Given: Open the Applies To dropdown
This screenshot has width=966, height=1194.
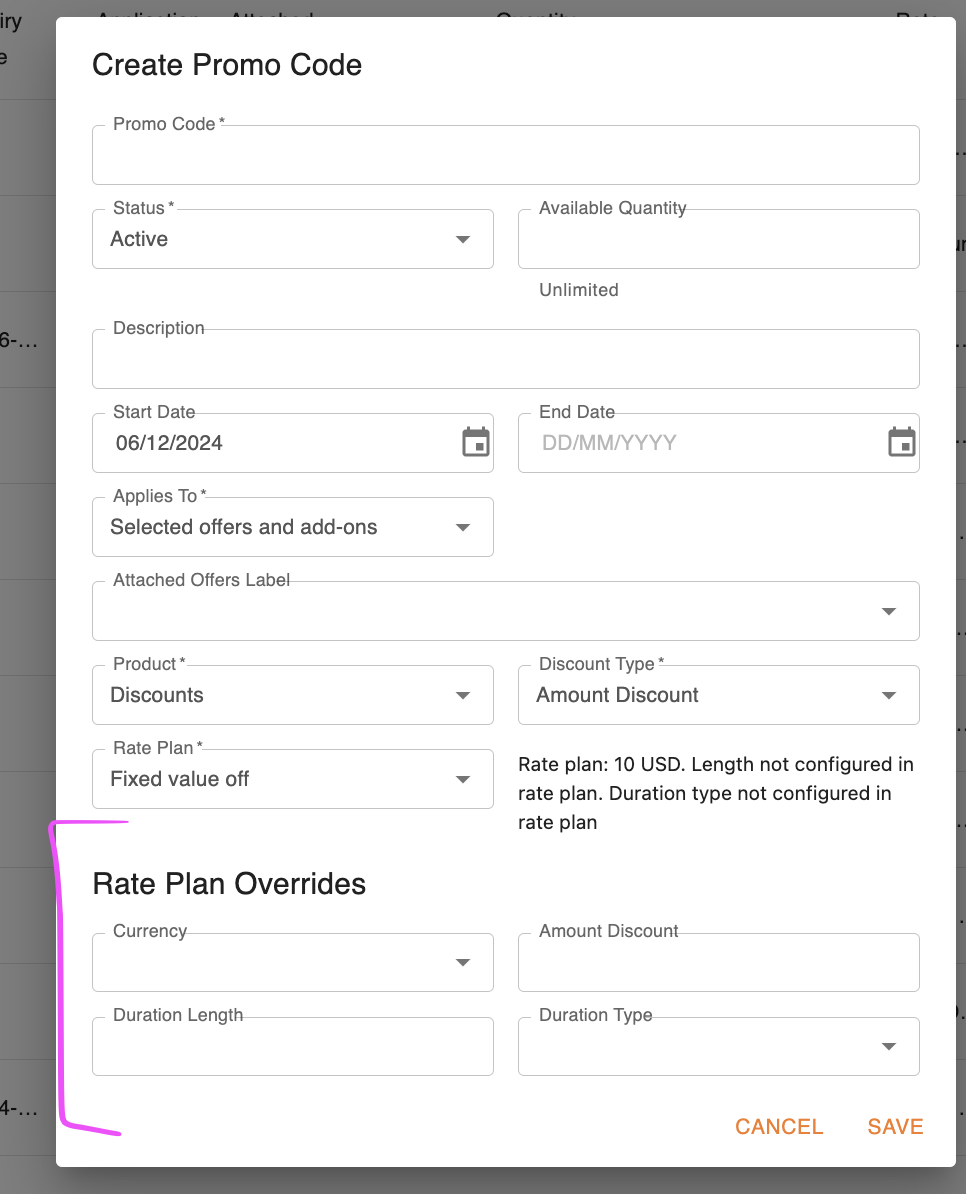Looking at the screenshot, I should 292,527.
